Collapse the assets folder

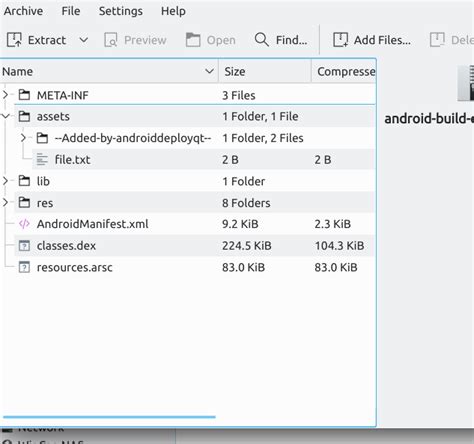5,116
